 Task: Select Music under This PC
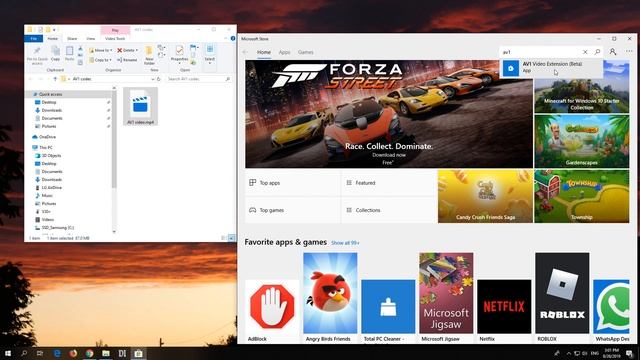[x=47, y=196]
